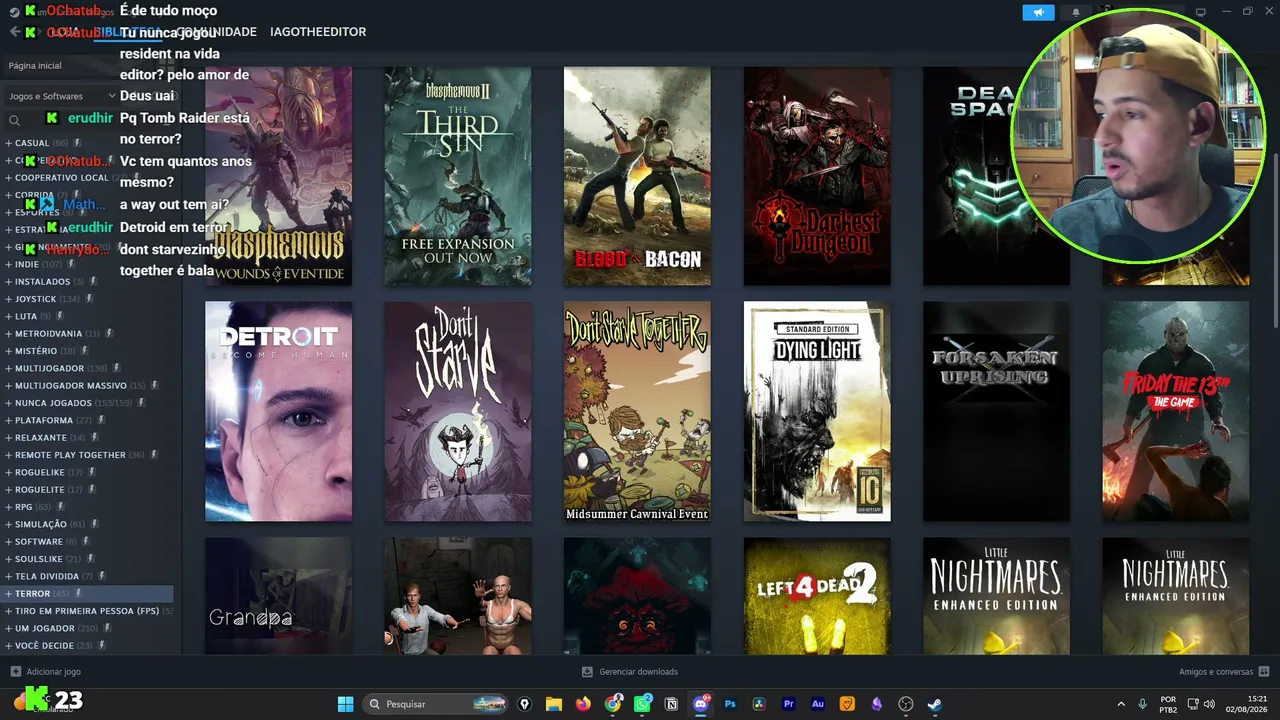Select the CASUAL collection row
Screen dimensions: 1280x720
(x=88, y=143)
